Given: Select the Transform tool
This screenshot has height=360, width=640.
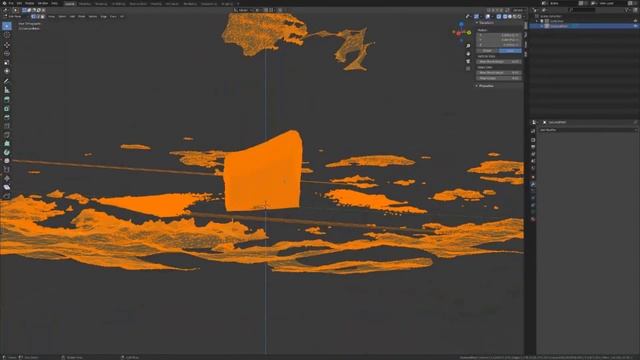Looking at the screenshot, I should pyautogui.click(x=7, y=71).
